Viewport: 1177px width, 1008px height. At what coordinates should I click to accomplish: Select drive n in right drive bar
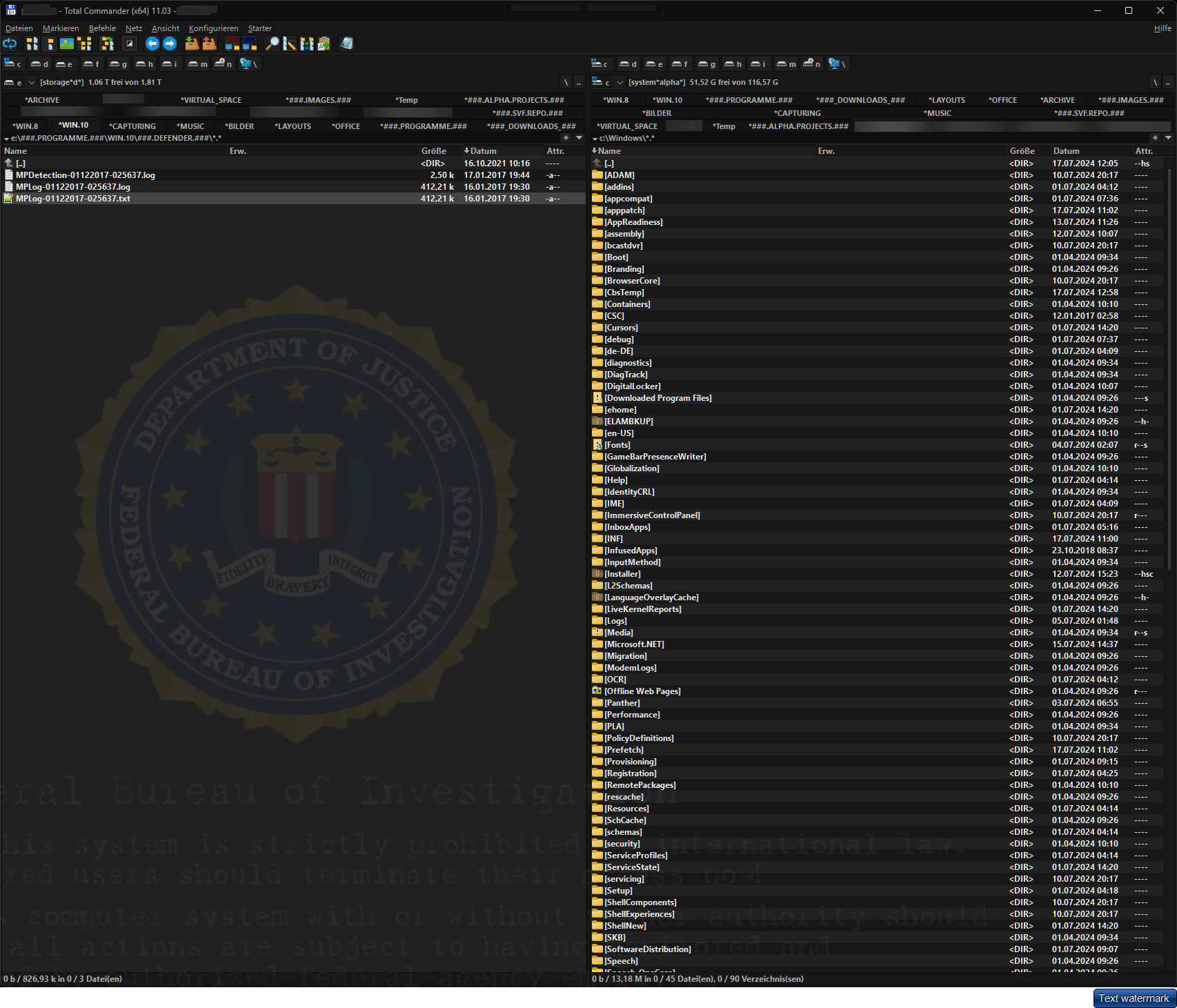coord(811,63)
